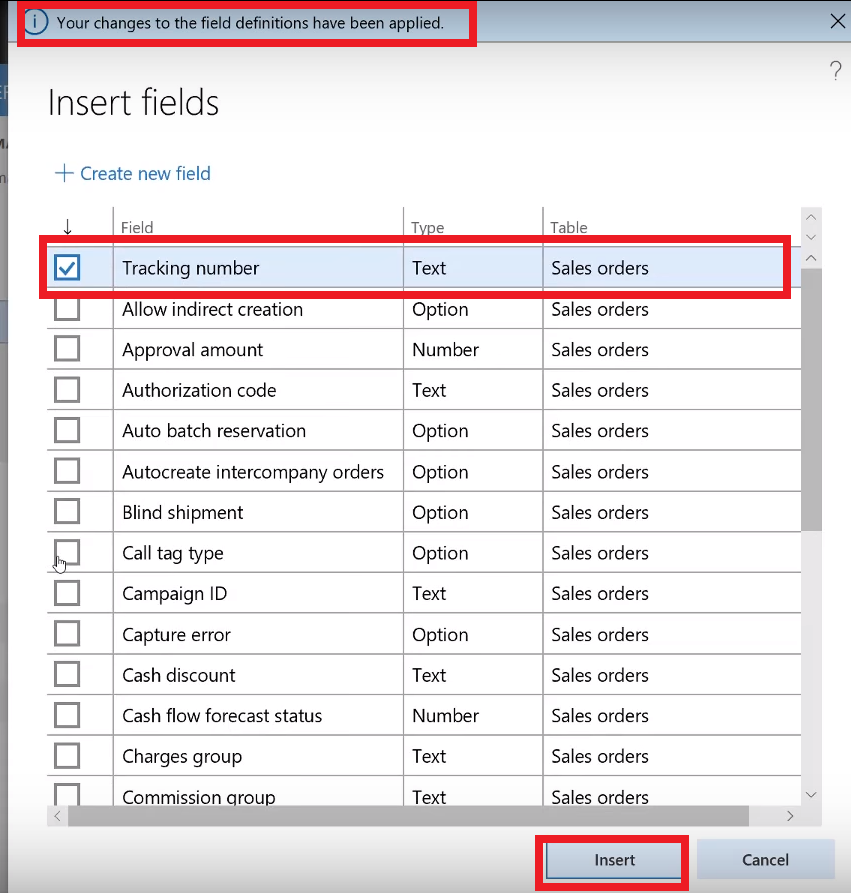Screen dimensions: 851x893
Task: Uncheck the Tracking number checkbox
Action: (x=69, y=268)
